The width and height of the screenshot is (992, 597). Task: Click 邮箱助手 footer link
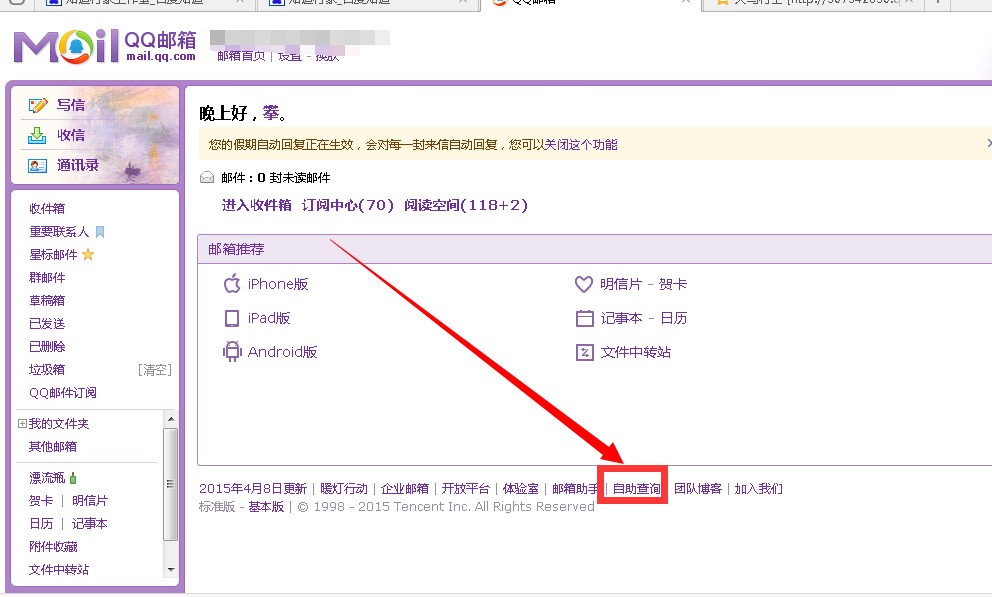click(575, 489)
